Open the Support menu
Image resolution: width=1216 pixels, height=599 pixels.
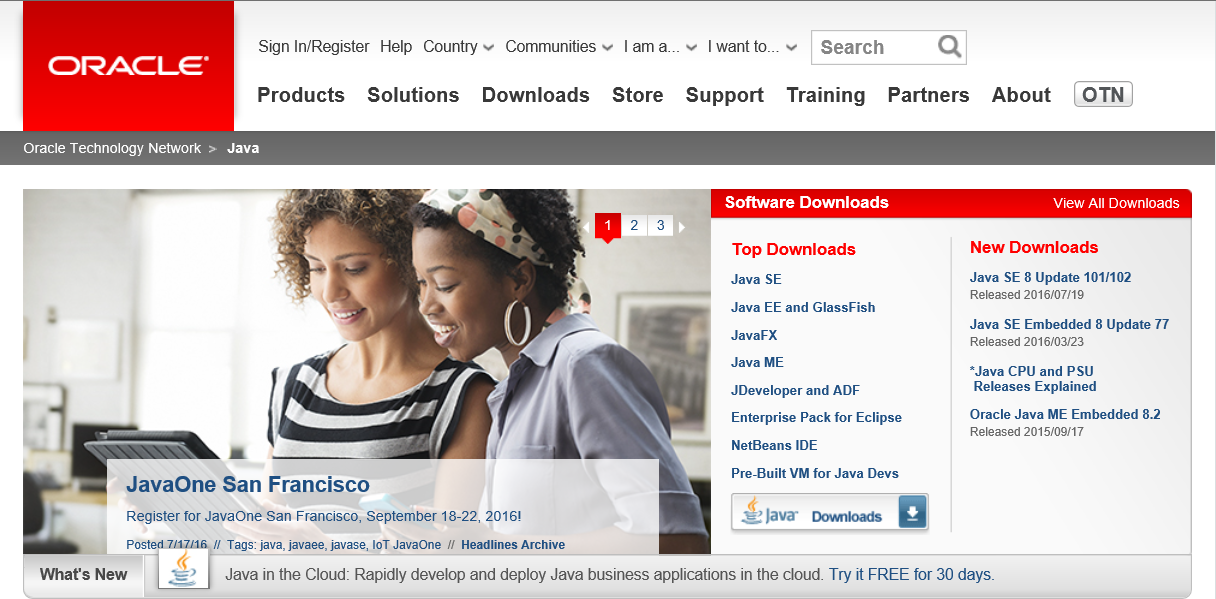(x=725, y=96)
